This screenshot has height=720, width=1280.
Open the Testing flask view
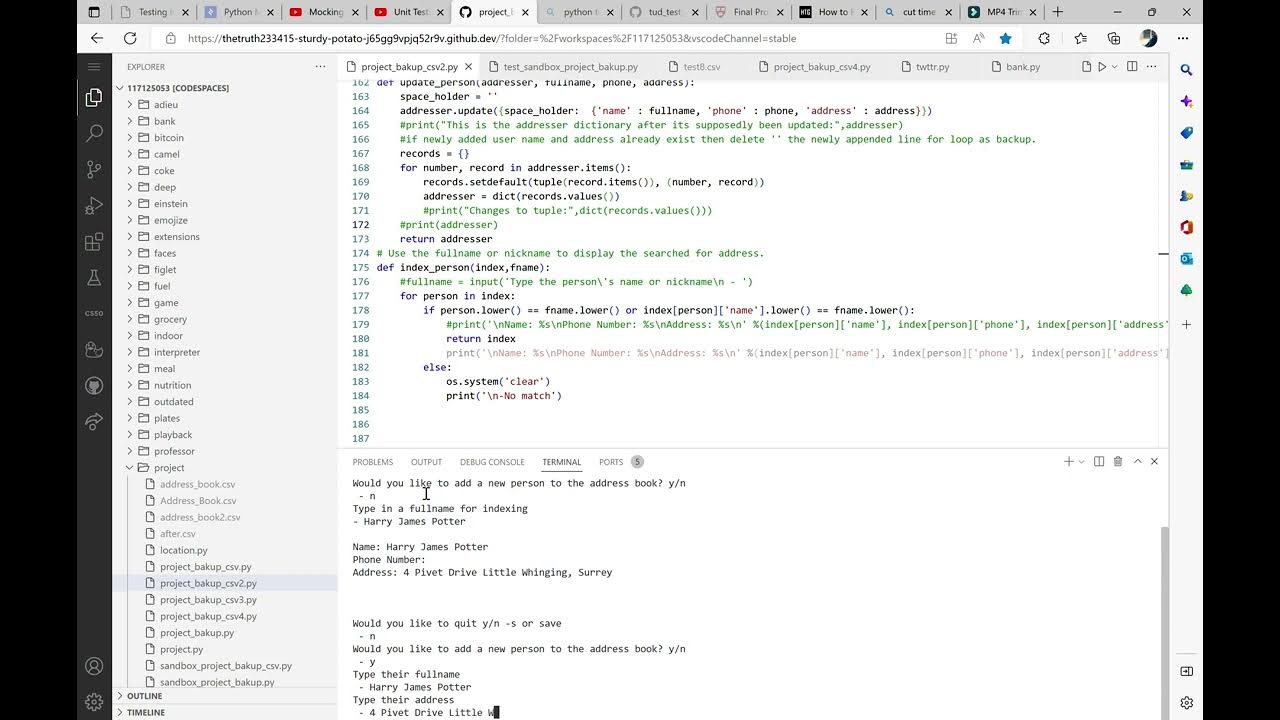94,278
